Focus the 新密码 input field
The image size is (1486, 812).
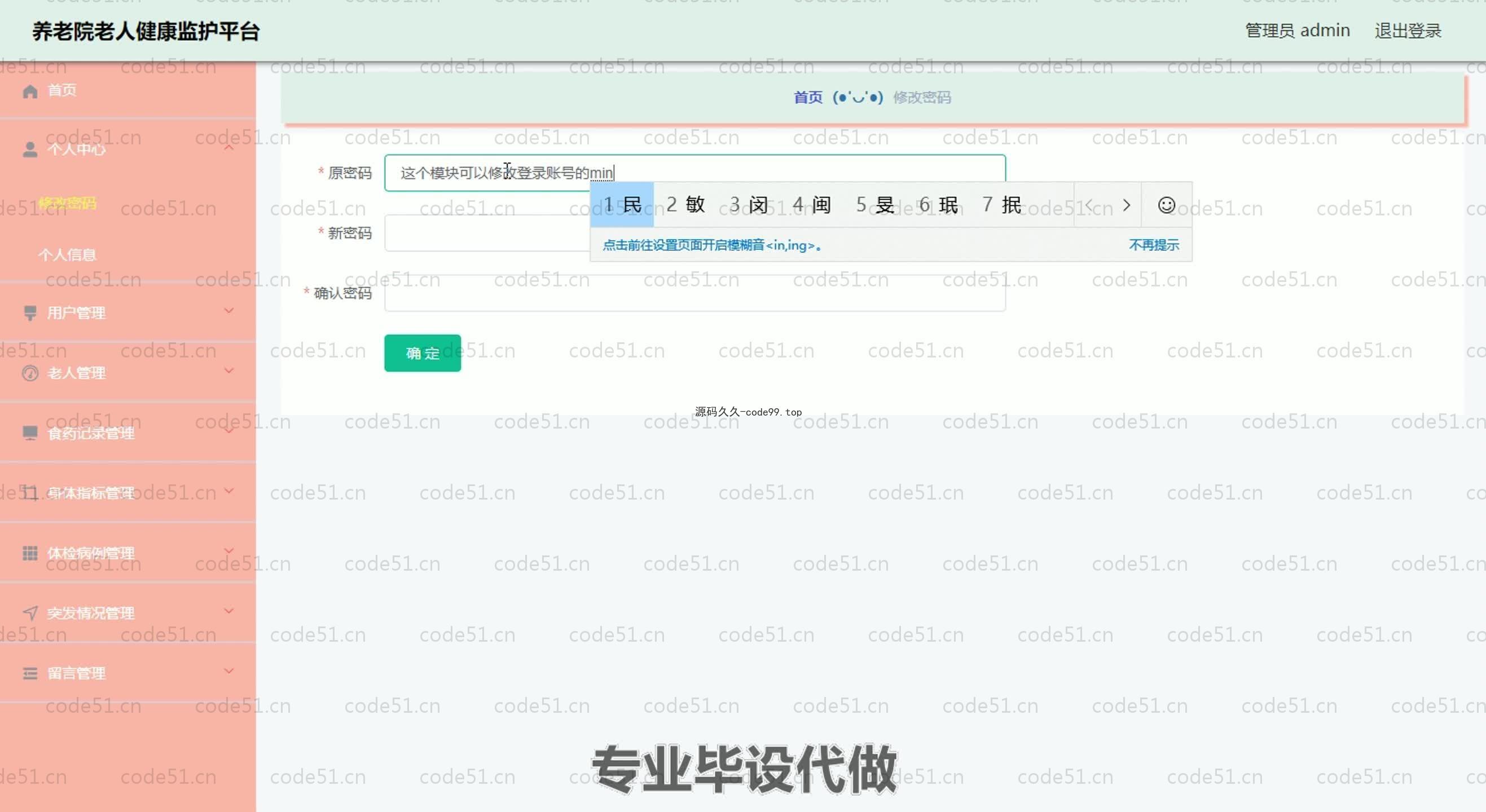694,233
